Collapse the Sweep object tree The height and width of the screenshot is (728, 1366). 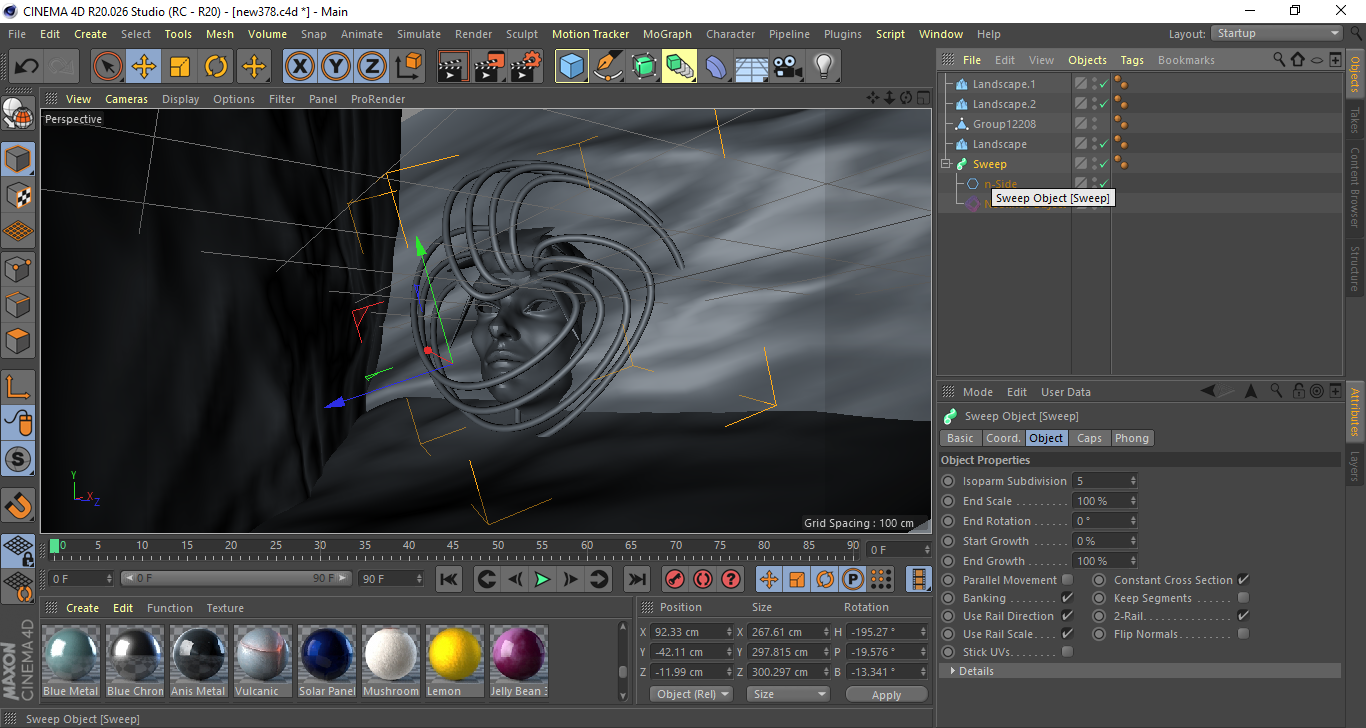[x=945, y=164]
